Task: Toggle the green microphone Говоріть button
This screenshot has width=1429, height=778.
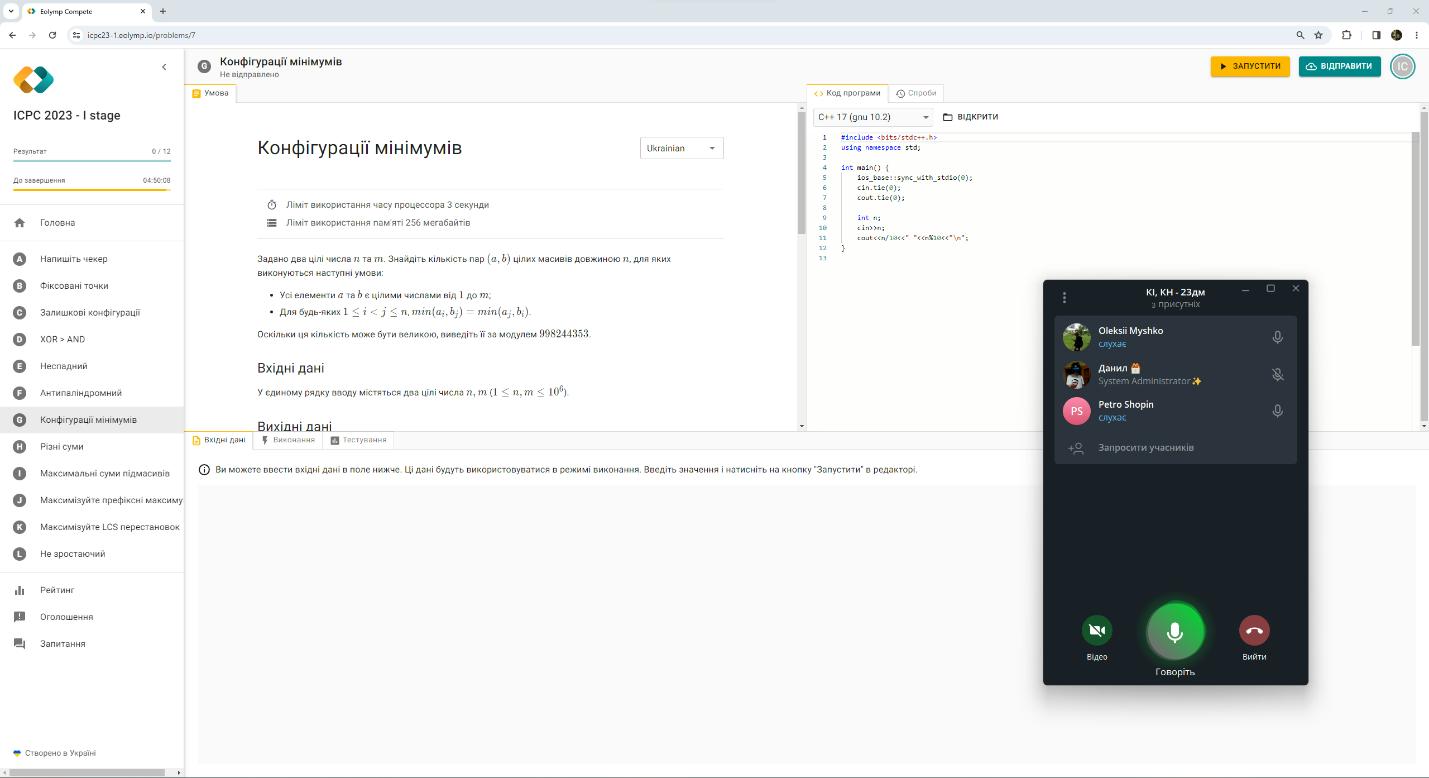Action: pyautogui.click(x=1175, y=631)
